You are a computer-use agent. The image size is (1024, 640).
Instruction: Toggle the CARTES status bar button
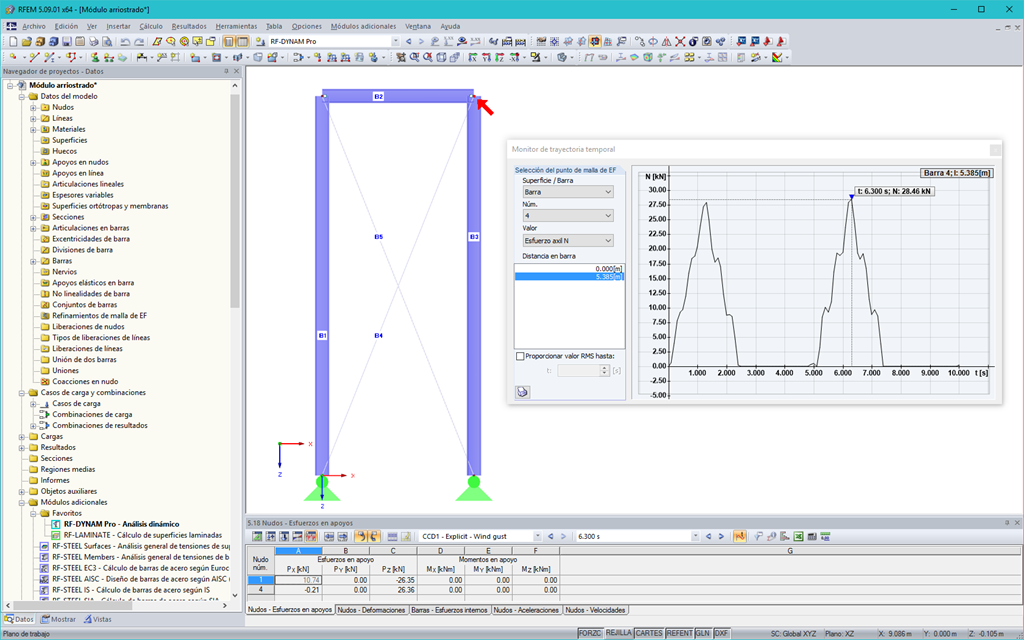648,633
